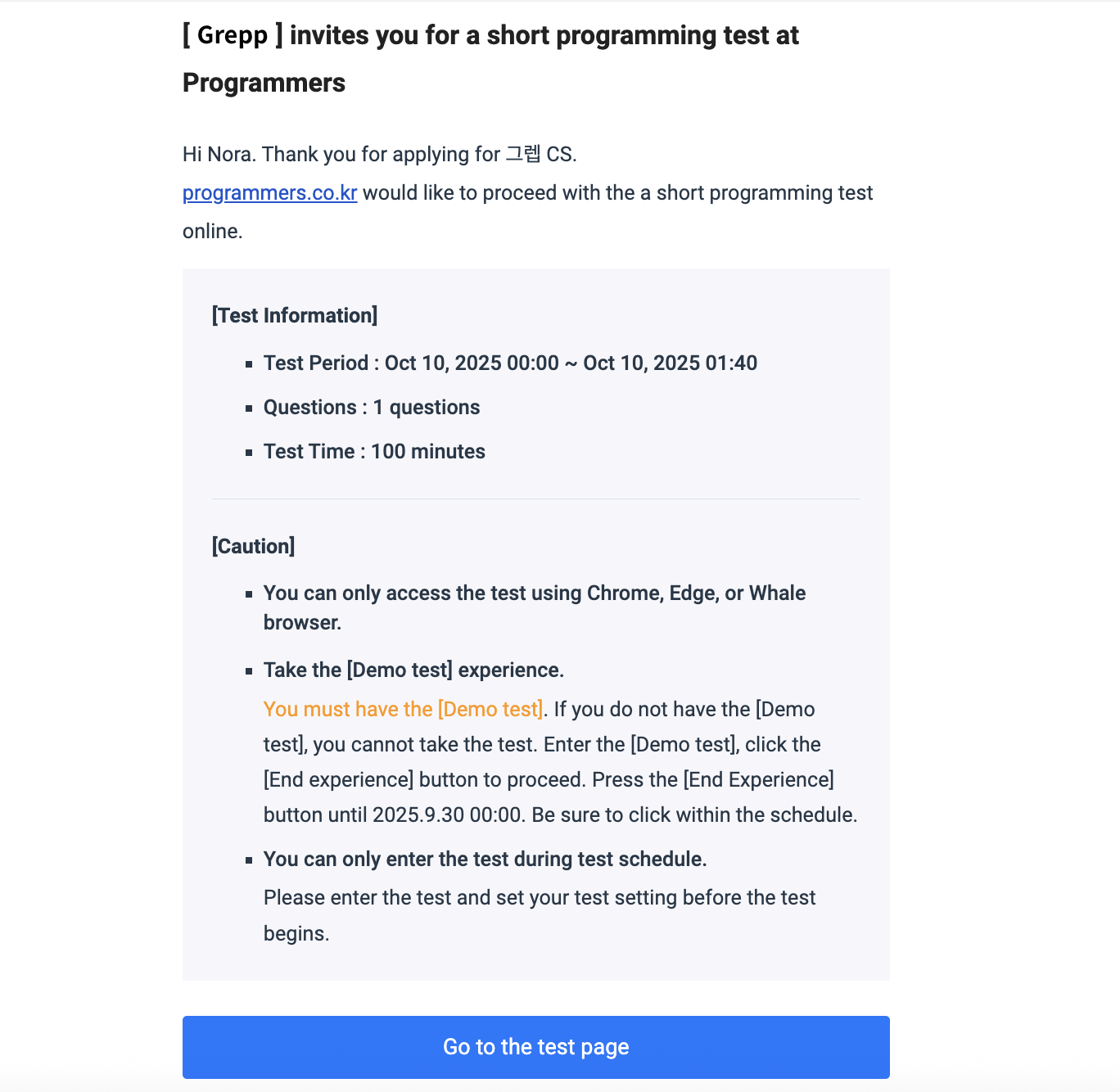Click the Test Period bullet line
Image resolution: width=1120 pixels, height=1092 pixels.
(509, 363)
